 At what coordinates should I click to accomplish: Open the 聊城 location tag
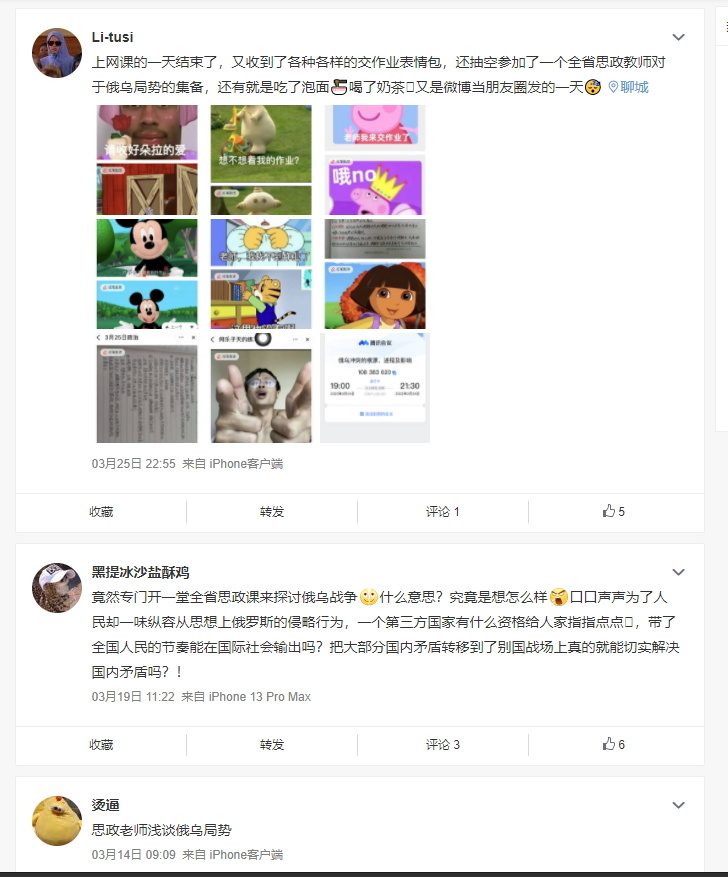pyautogui.click(x=628, y=87)
